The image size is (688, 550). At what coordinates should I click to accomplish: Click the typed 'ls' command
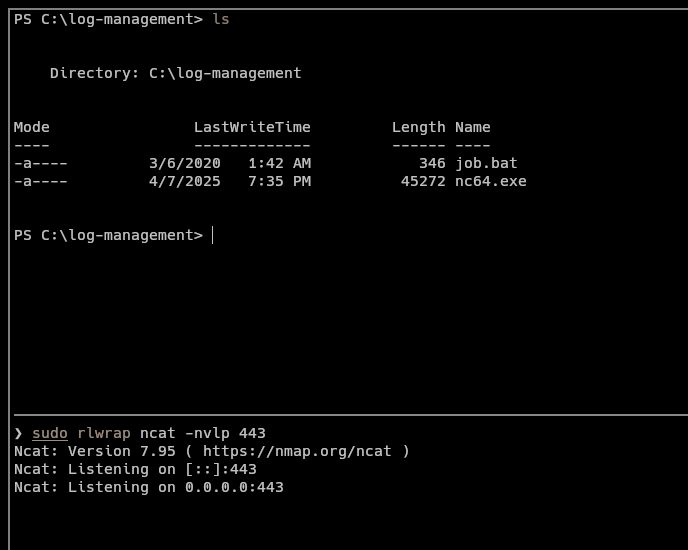(221, 19)
